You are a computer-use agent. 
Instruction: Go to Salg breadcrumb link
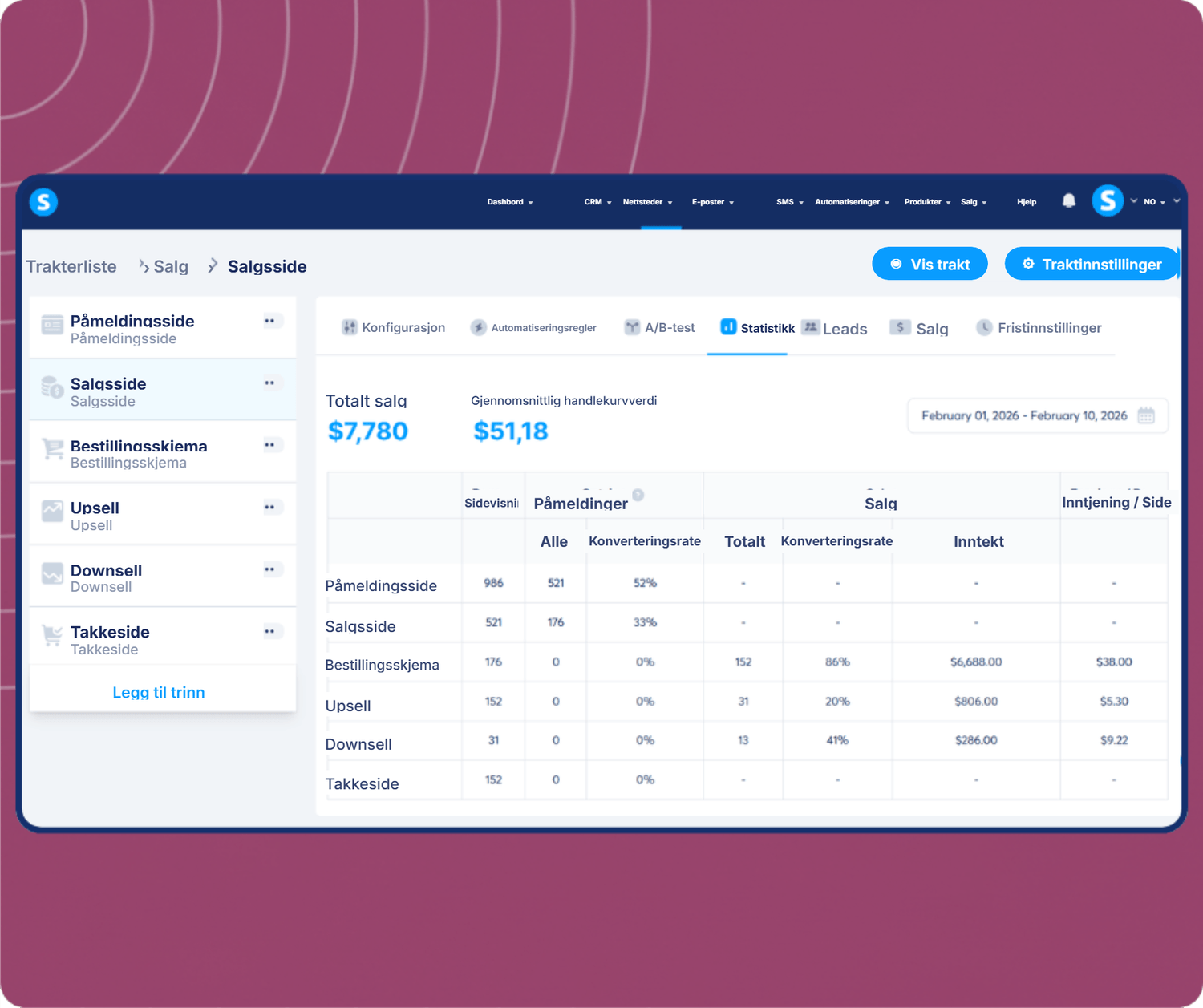click(x=171, y=266)
